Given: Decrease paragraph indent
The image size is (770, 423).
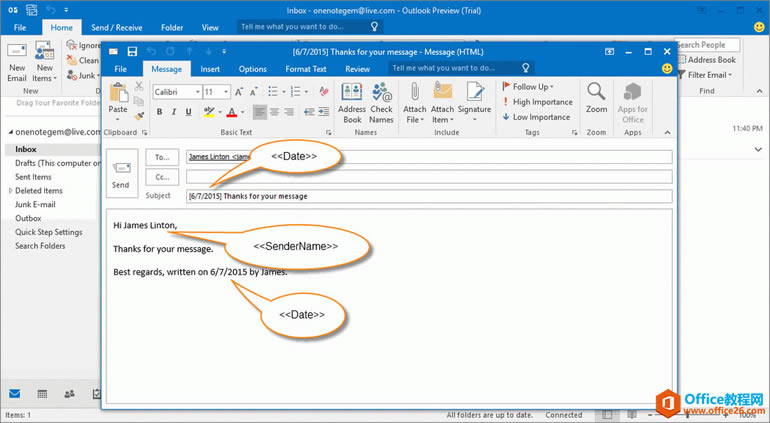Looking at the screenshot, I should tap(309, 112).
